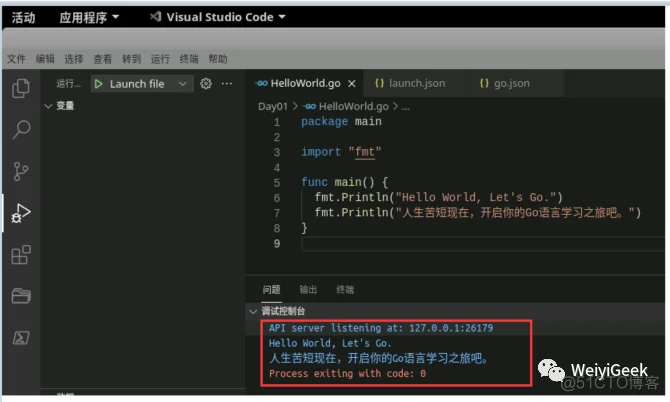Click the Chinese Println statement line
The width and height of the screenshot is (670, 402).
(478, 213)
